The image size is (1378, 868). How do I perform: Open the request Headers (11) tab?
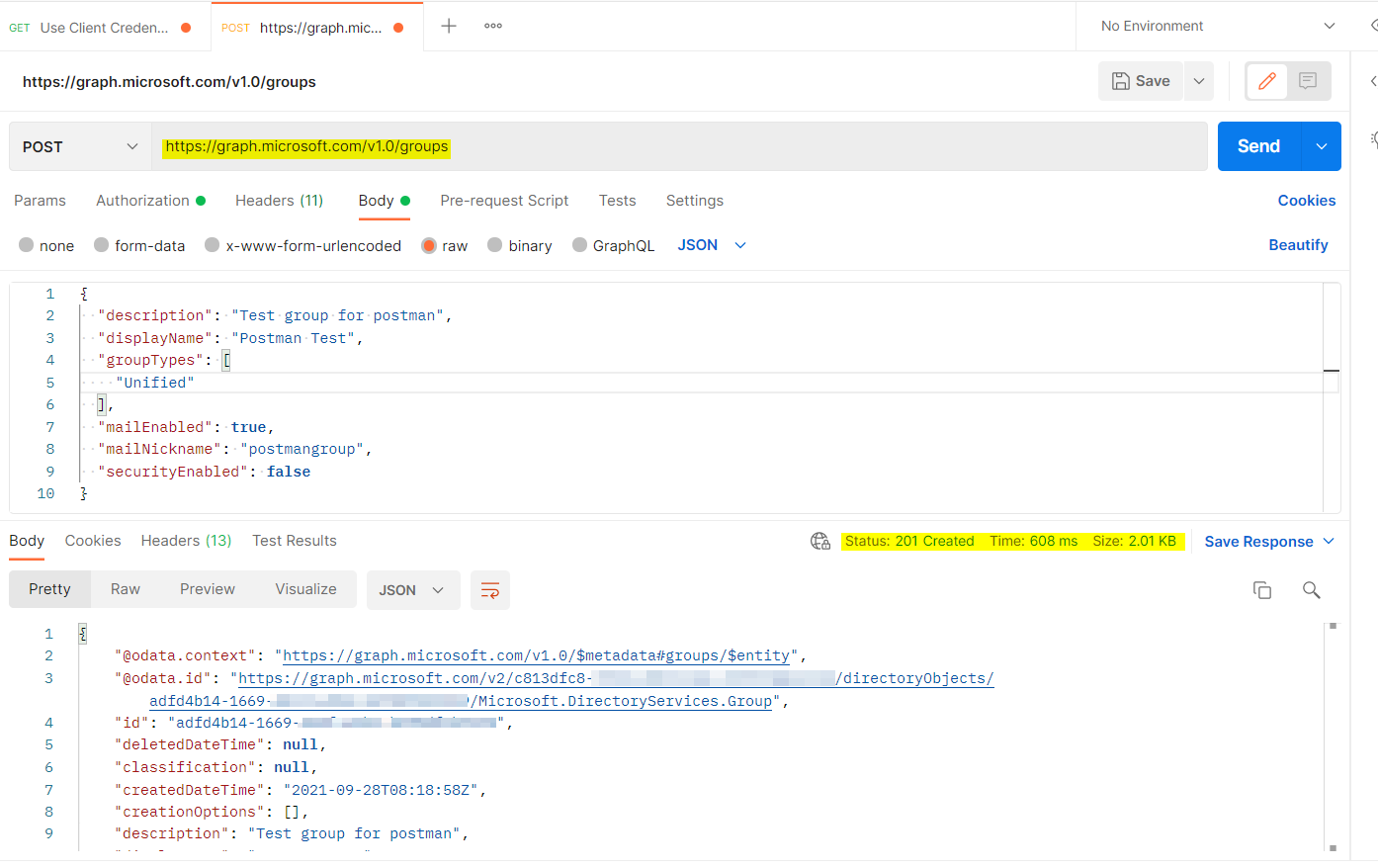tap(279, 201)
